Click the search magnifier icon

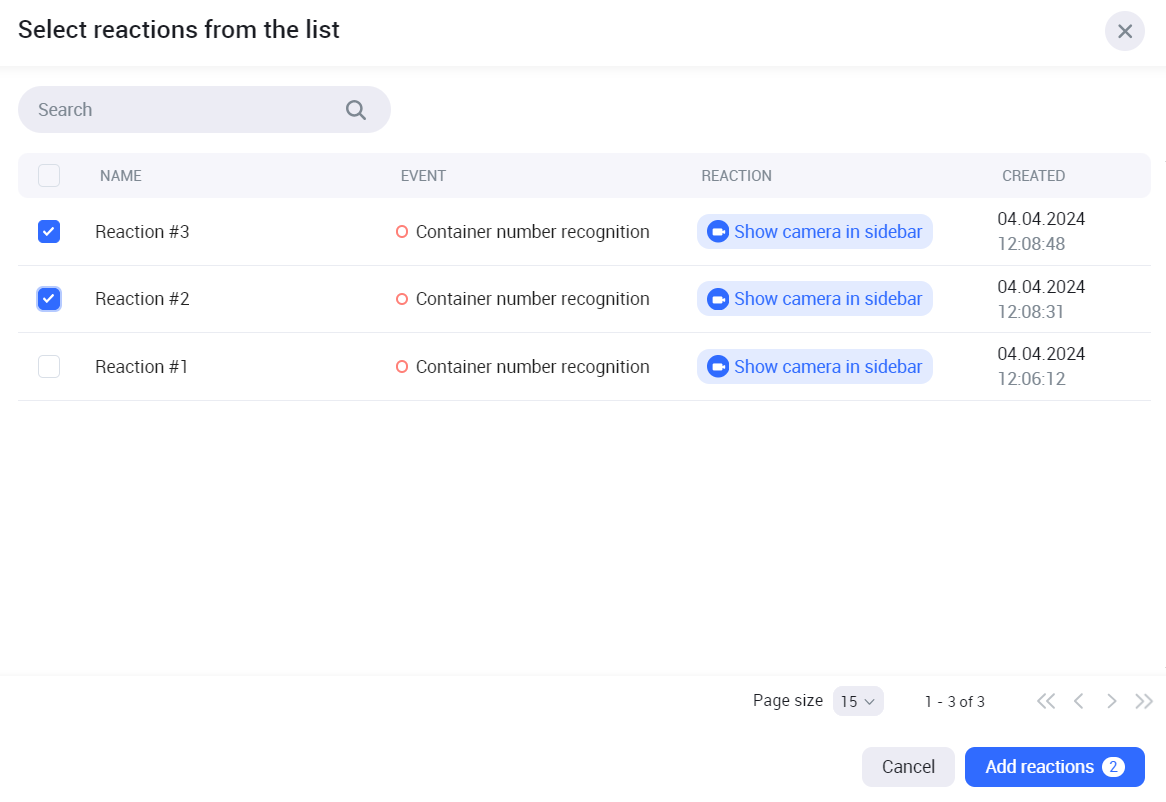(356, 110)
